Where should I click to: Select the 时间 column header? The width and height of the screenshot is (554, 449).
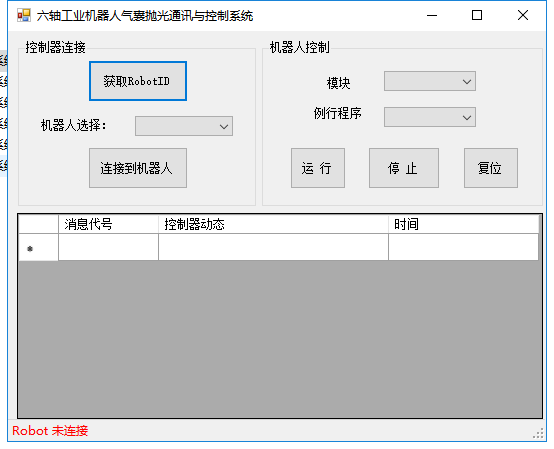tap(464, 224)
